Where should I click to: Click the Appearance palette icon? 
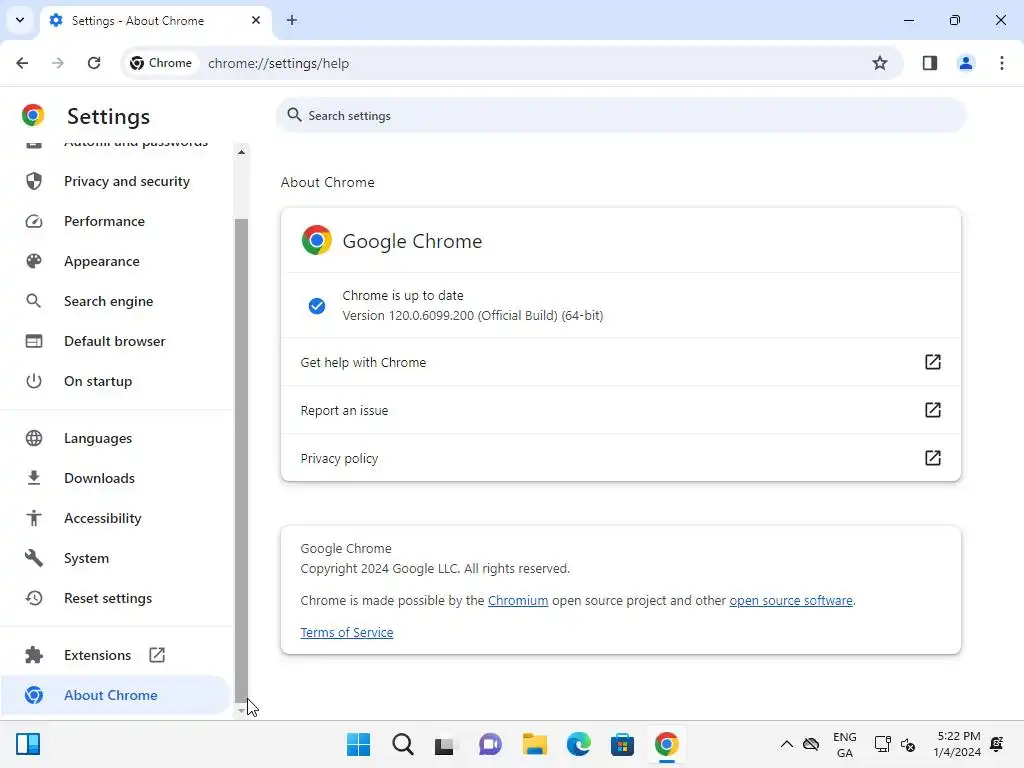pos(34,261)
